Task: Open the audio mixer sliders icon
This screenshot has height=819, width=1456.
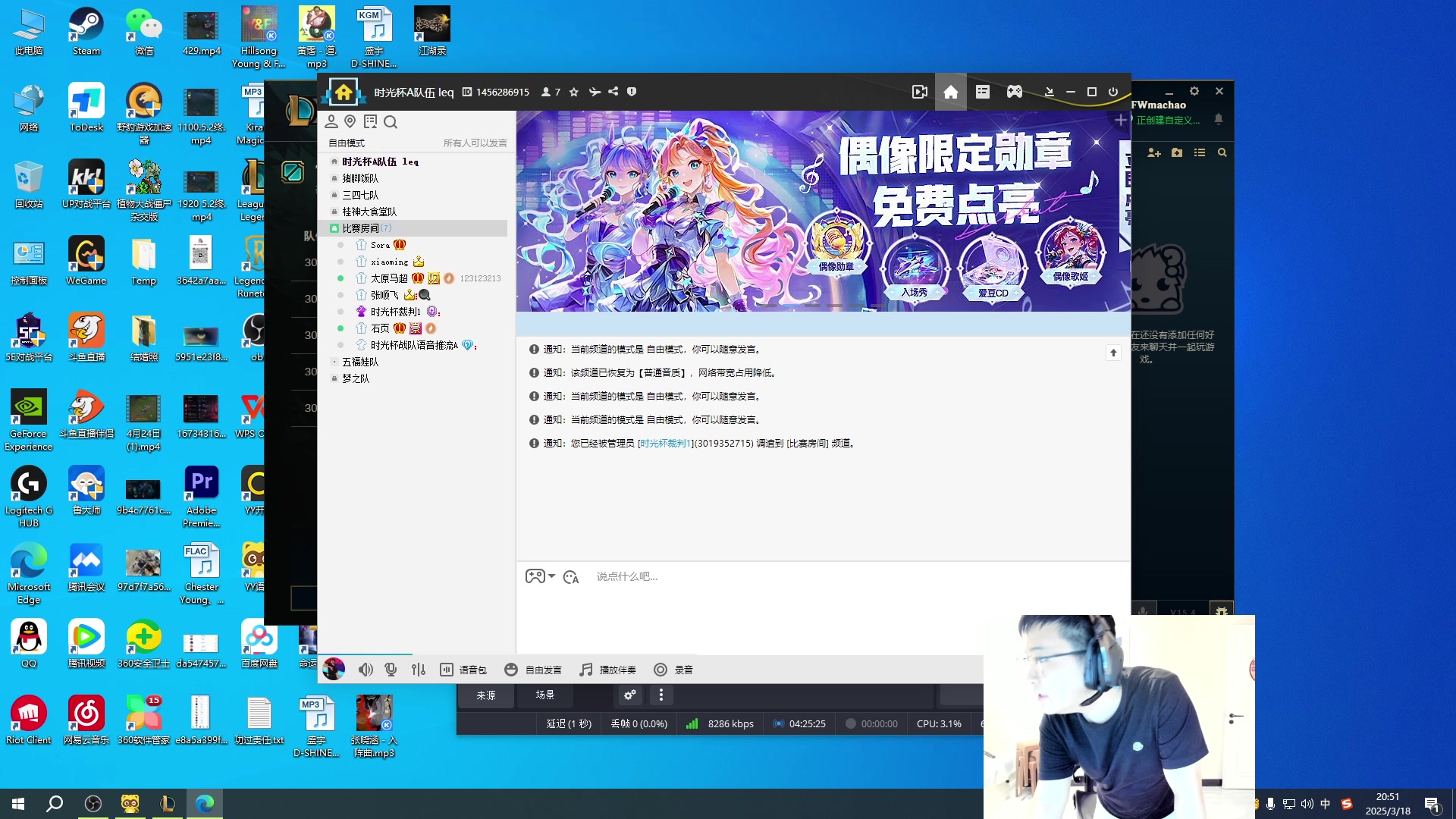Action: 419,670
